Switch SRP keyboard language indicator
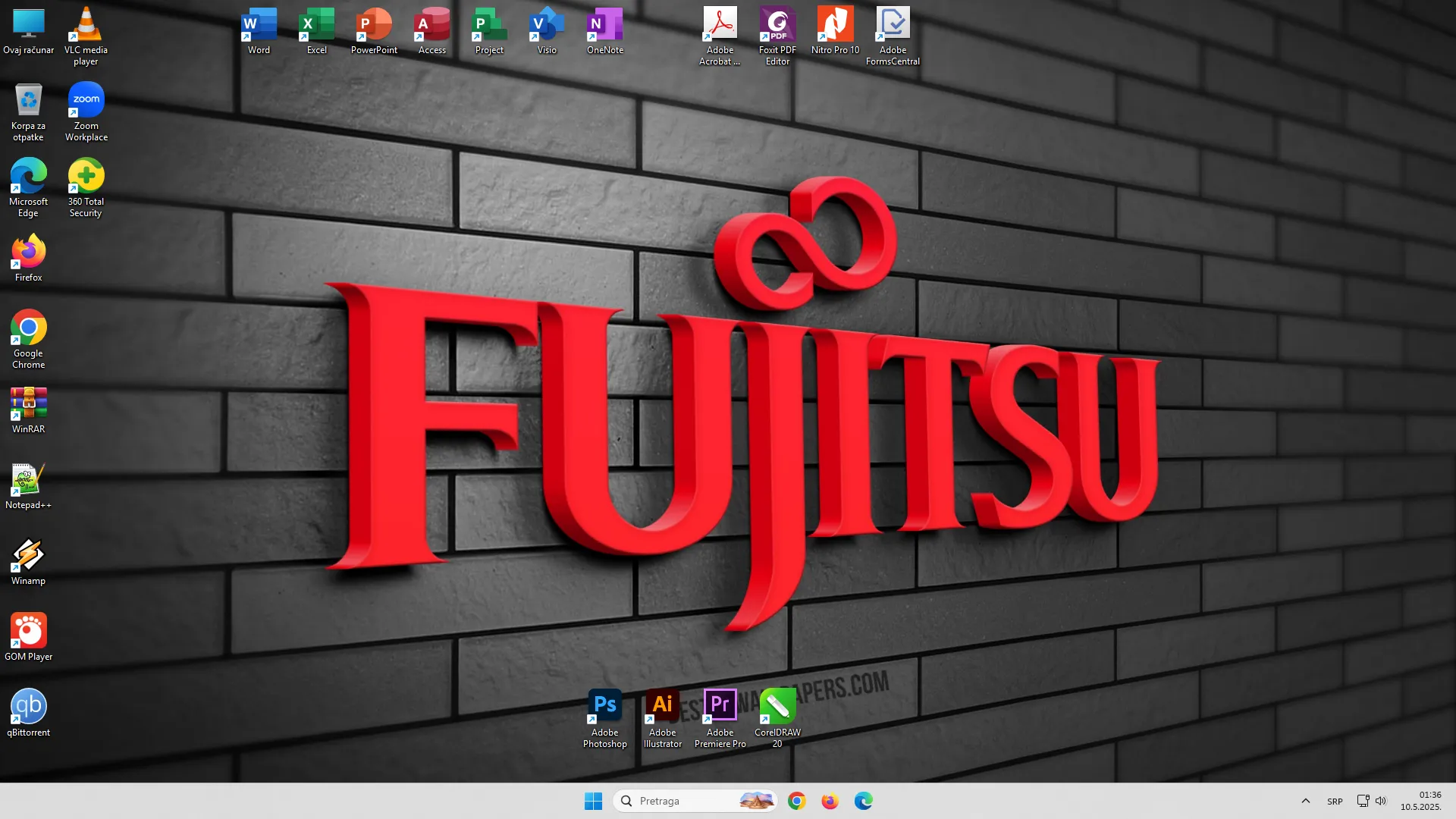The image size is (1456, 819). click(x=1335, y=801)
